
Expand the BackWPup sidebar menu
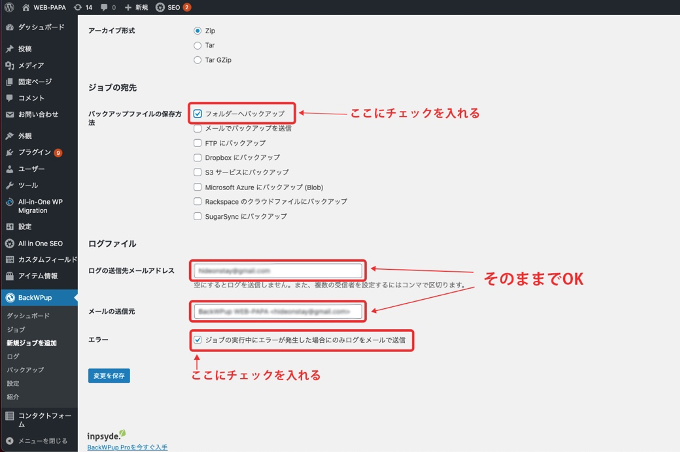click(38, 297)
